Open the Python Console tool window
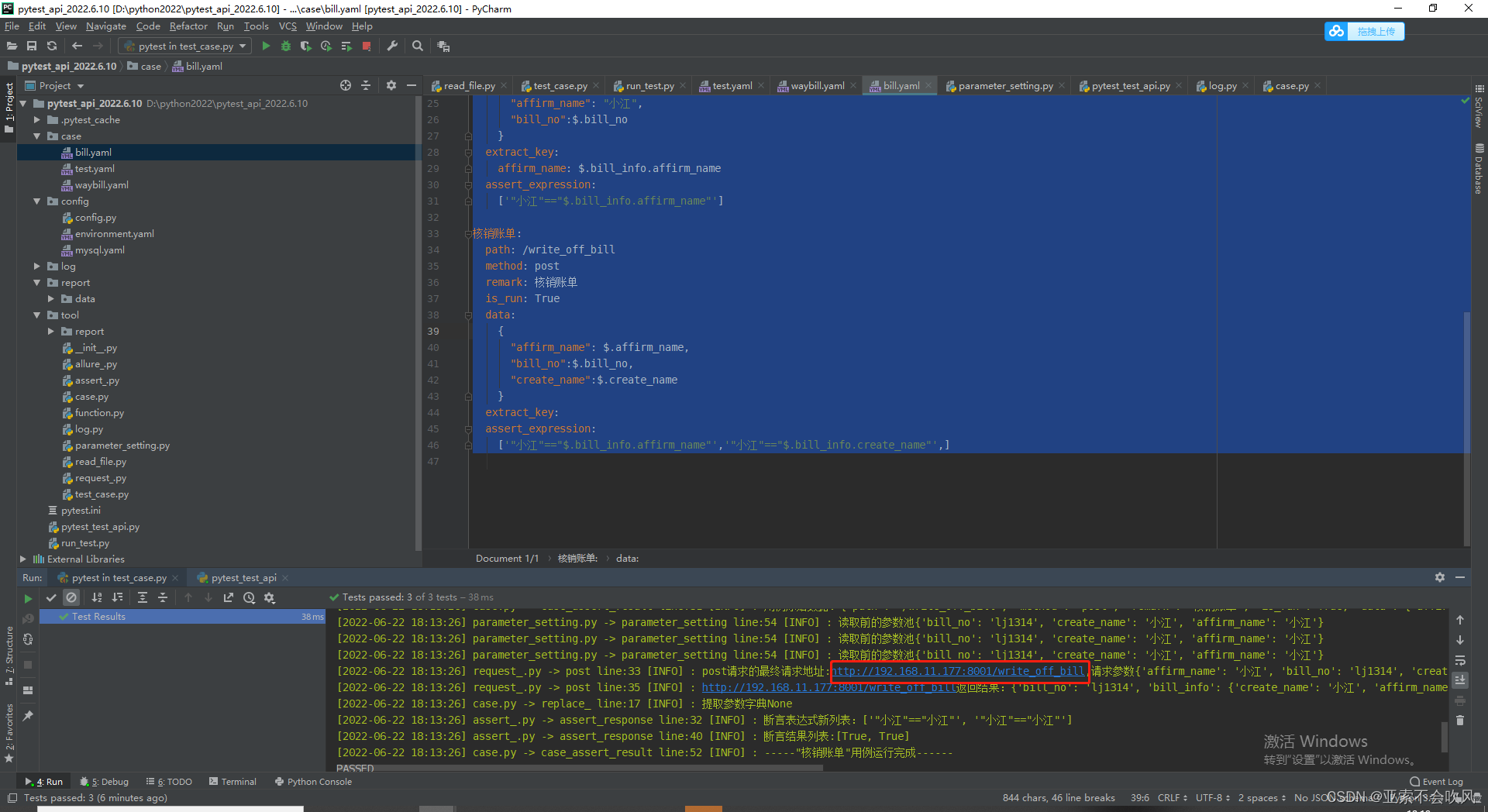The image size is (1488, 812). coord(313,782)
